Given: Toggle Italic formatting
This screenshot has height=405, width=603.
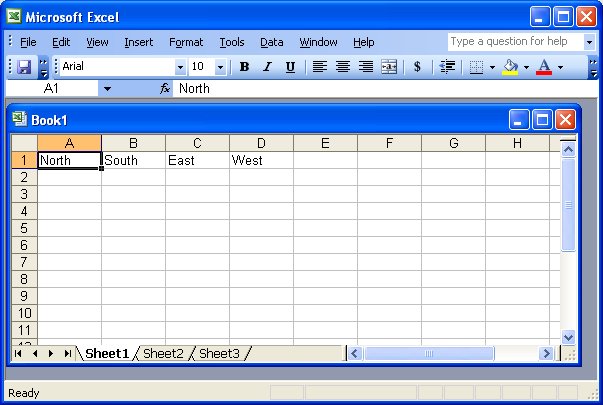Looking at the screenshot, I should [267, 67].
